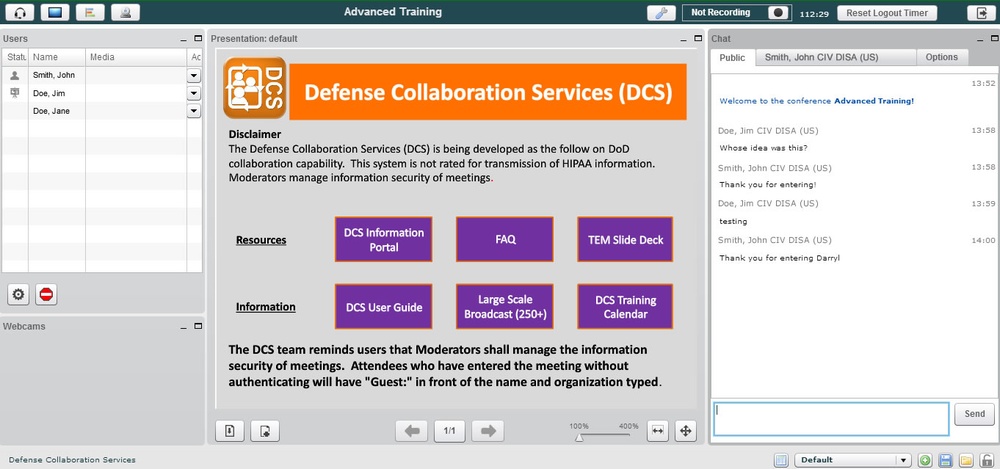Screen dimensions: 1000x469
Task: Maximize the Users panel
Action: click(198, 39)
